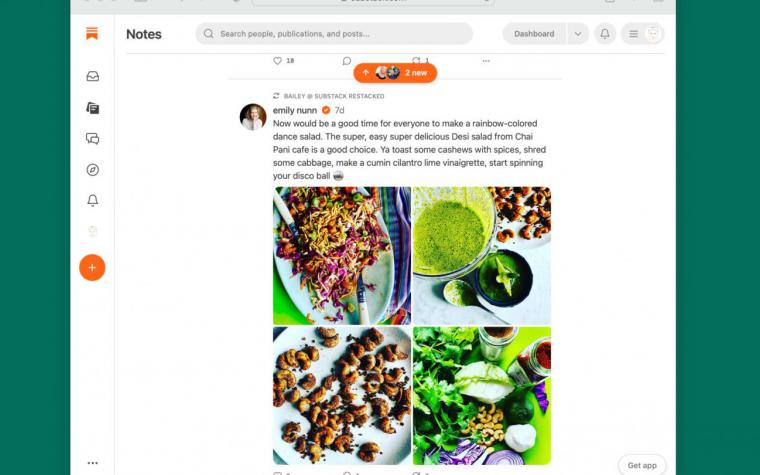Click the notifications bell in the top bar
This screenshot has height=475, width=760.
605,34
